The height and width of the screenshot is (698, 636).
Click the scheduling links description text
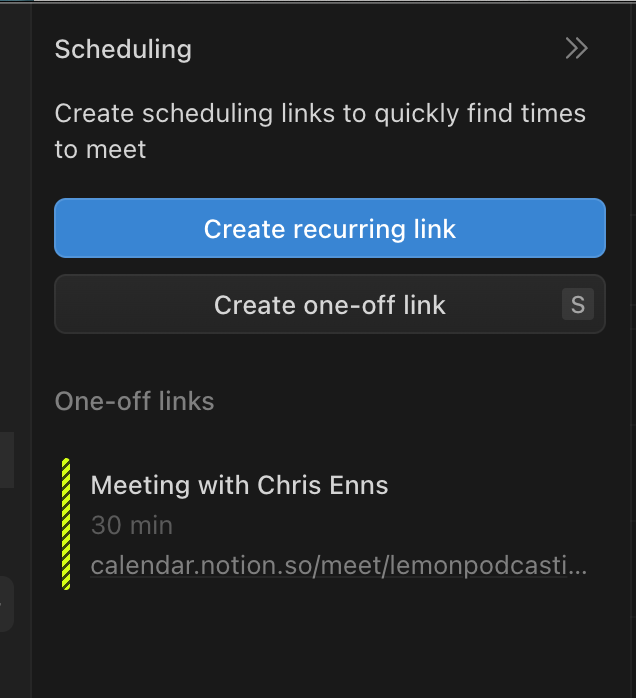click(x=320, y=114)
